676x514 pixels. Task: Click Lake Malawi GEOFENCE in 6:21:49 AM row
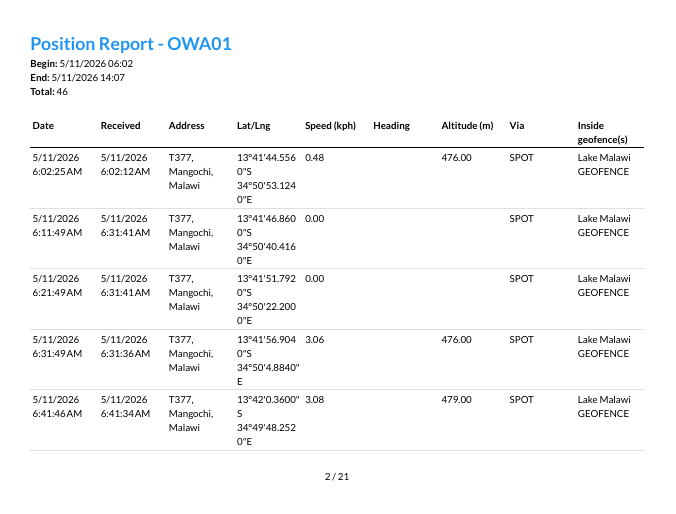[x=604, y=285]
